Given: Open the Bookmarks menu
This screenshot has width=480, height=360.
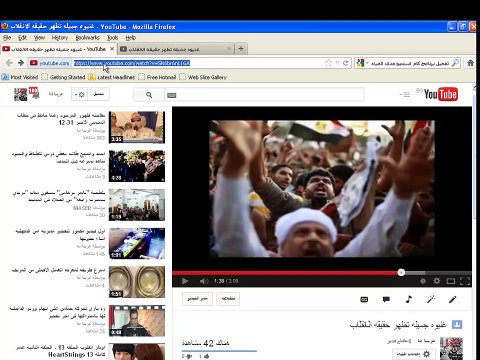Looking at the screenshot, I should point(87,38).
